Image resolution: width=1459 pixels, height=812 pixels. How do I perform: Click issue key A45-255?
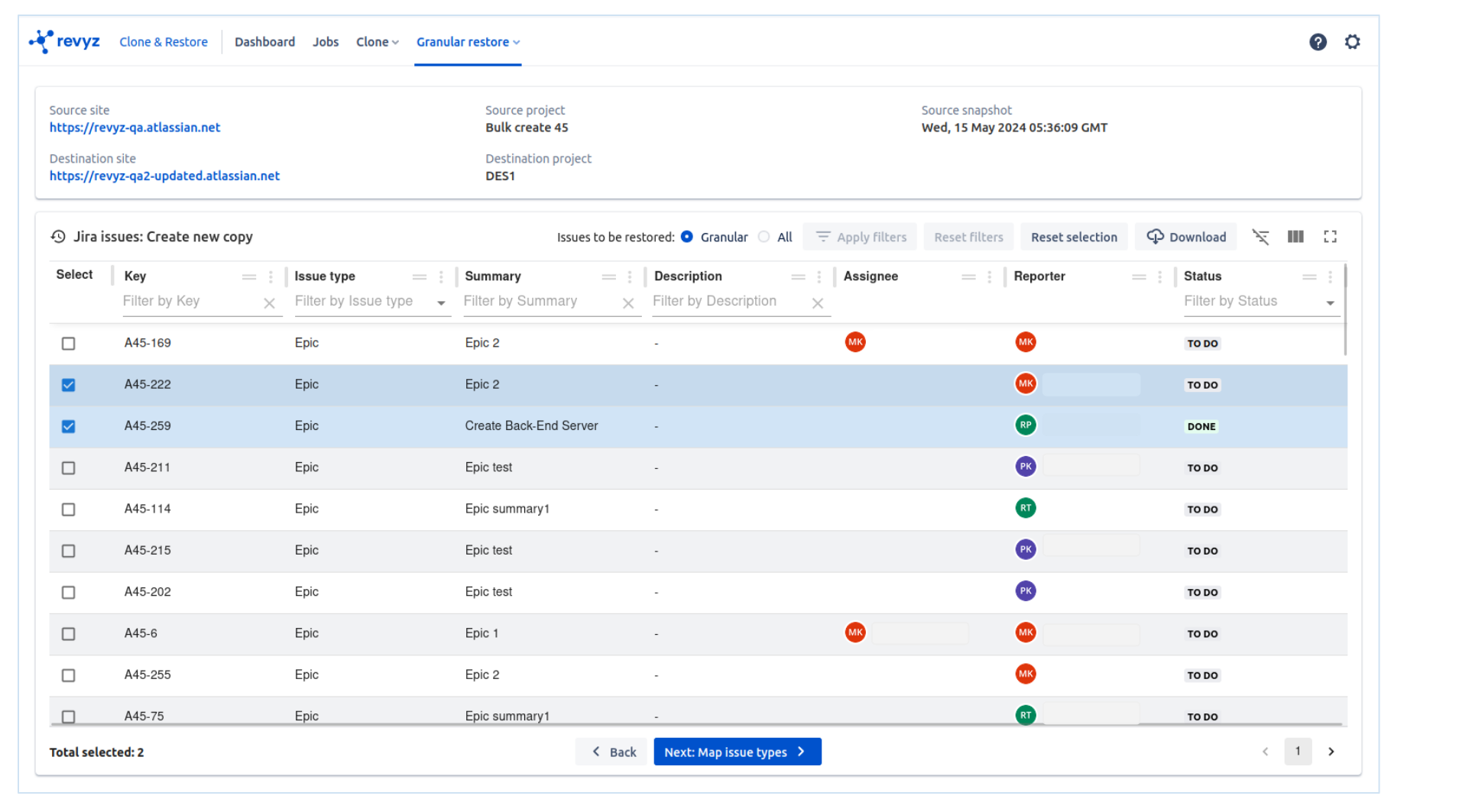click(x=148, y=675)
